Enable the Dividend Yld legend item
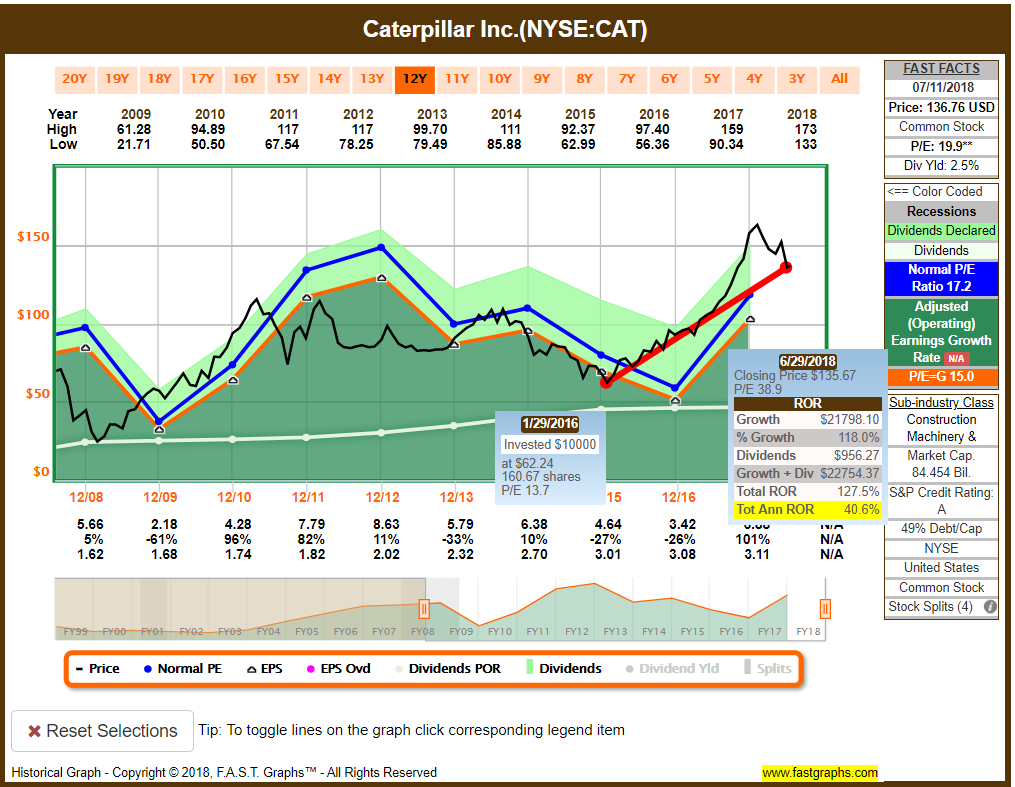Screen dimensions: 1015x787 672,669
